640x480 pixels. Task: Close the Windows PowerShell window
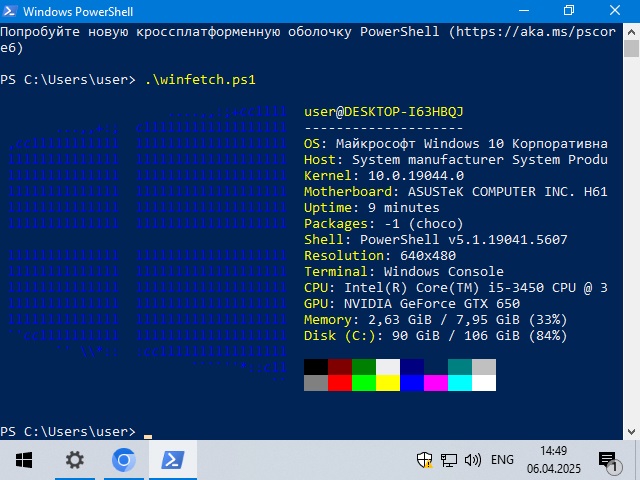(x=615, y=11)
